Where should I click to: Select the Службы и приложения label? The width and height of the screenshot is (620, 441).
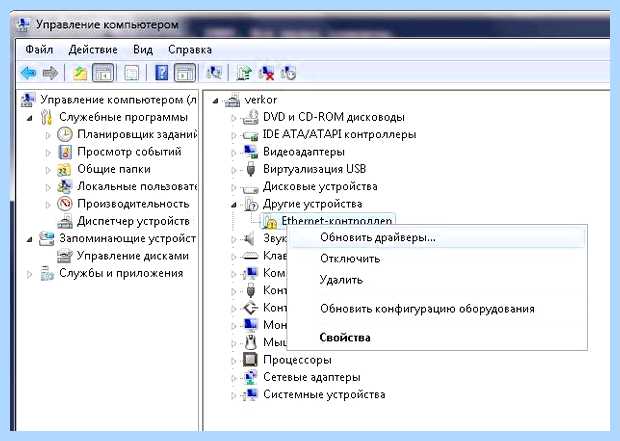click(x=121, y=273)
